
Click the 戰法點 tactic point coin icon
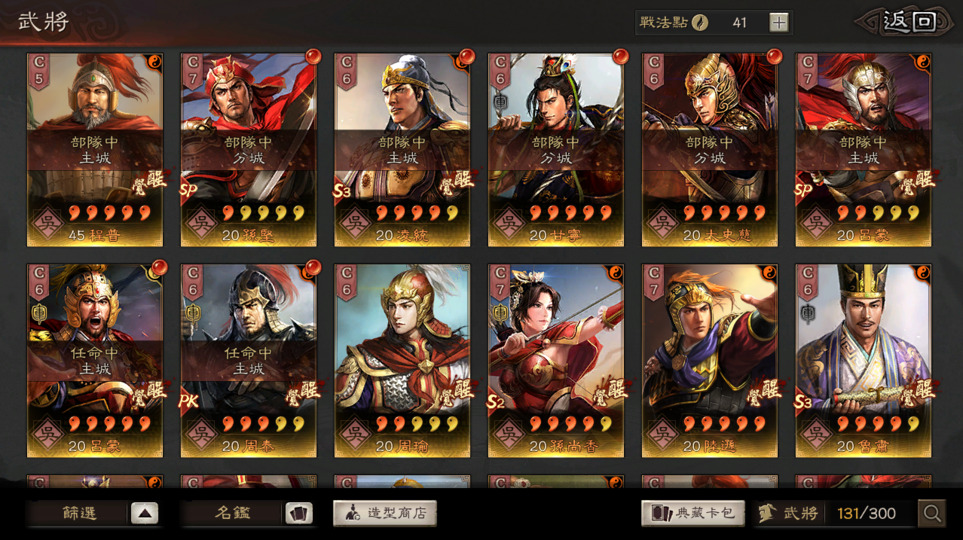700,23
